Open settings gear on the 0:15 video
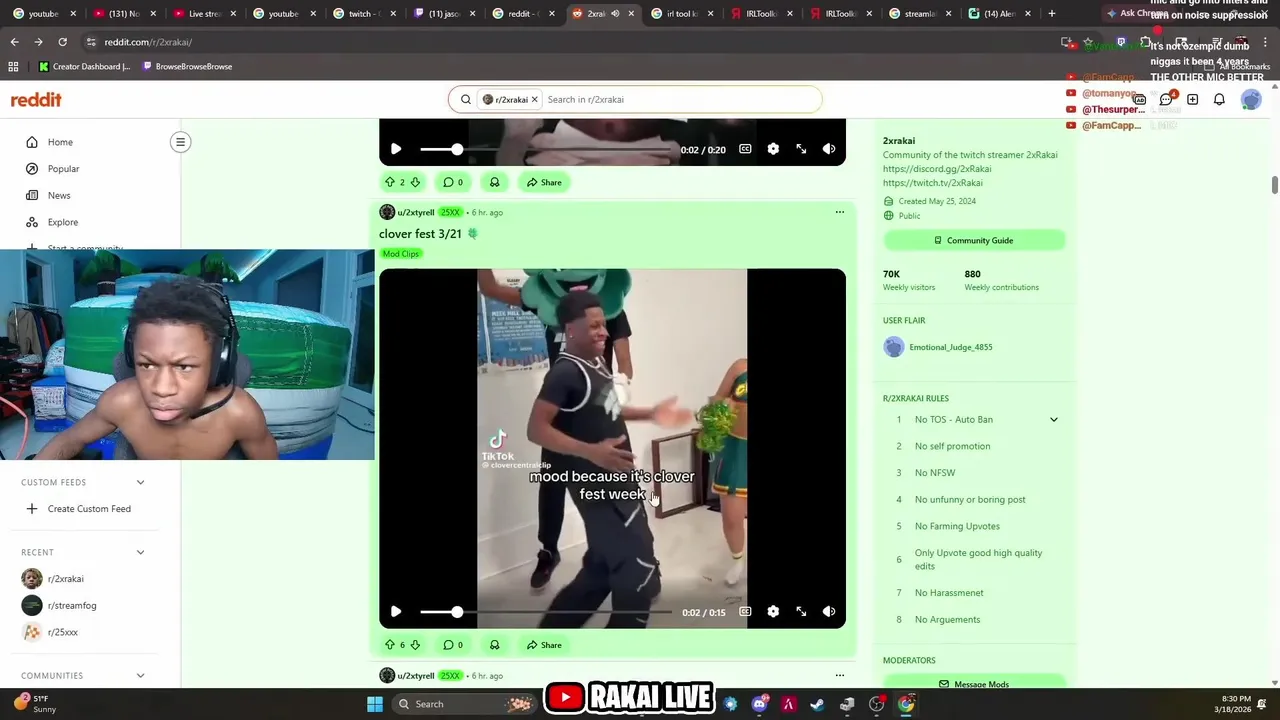 (773, 612)
